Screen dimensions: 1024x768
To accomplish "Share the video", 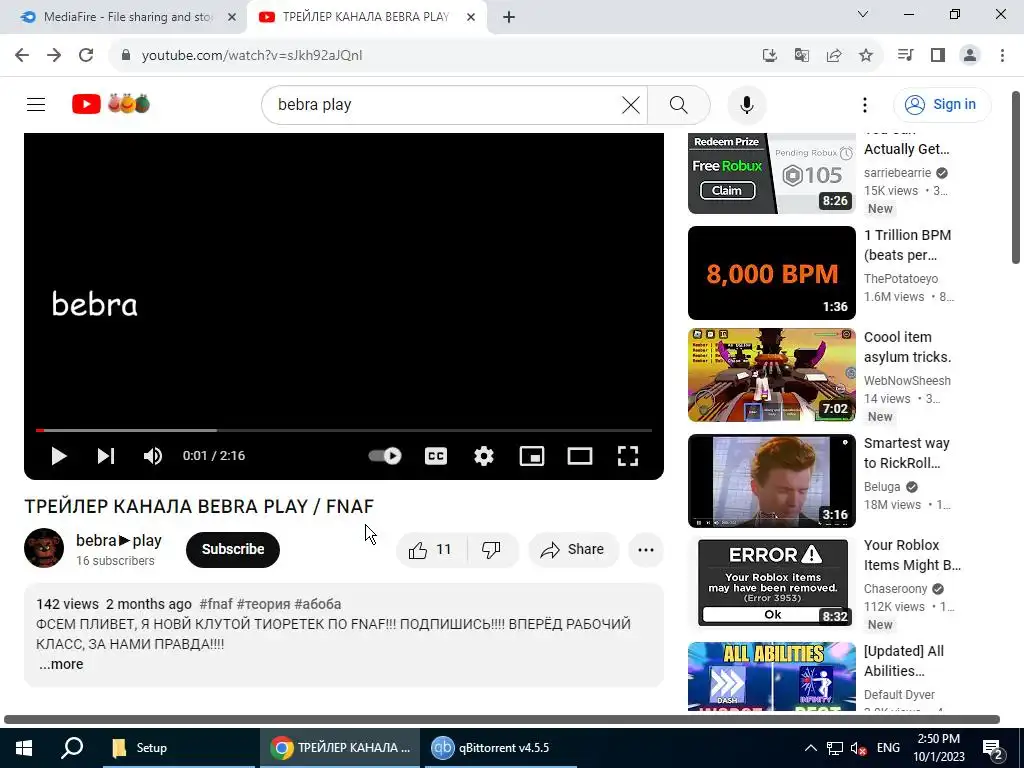I will click(x=572, y=550).
